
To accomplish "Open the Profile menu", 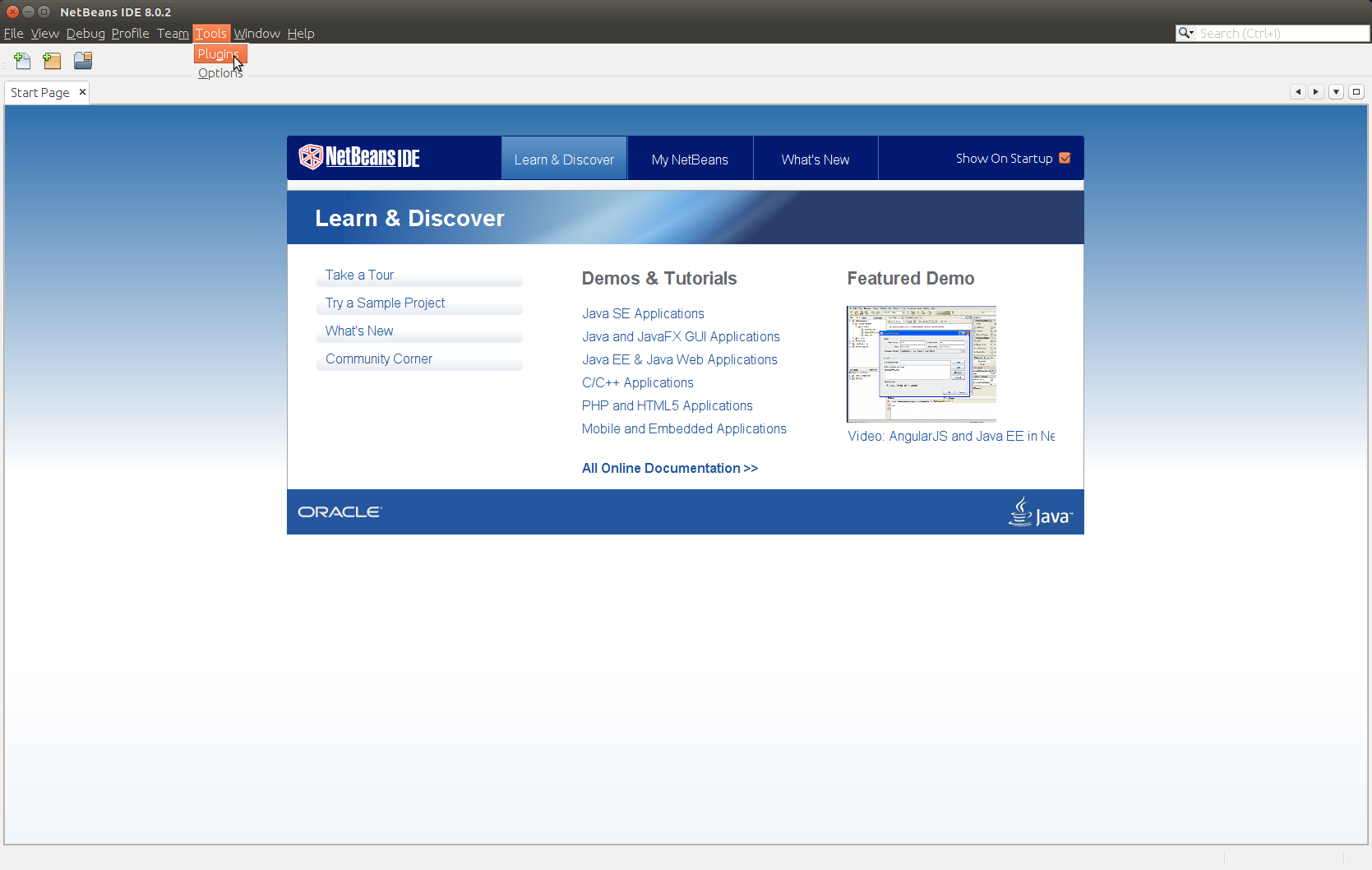I will coord(130,34).
